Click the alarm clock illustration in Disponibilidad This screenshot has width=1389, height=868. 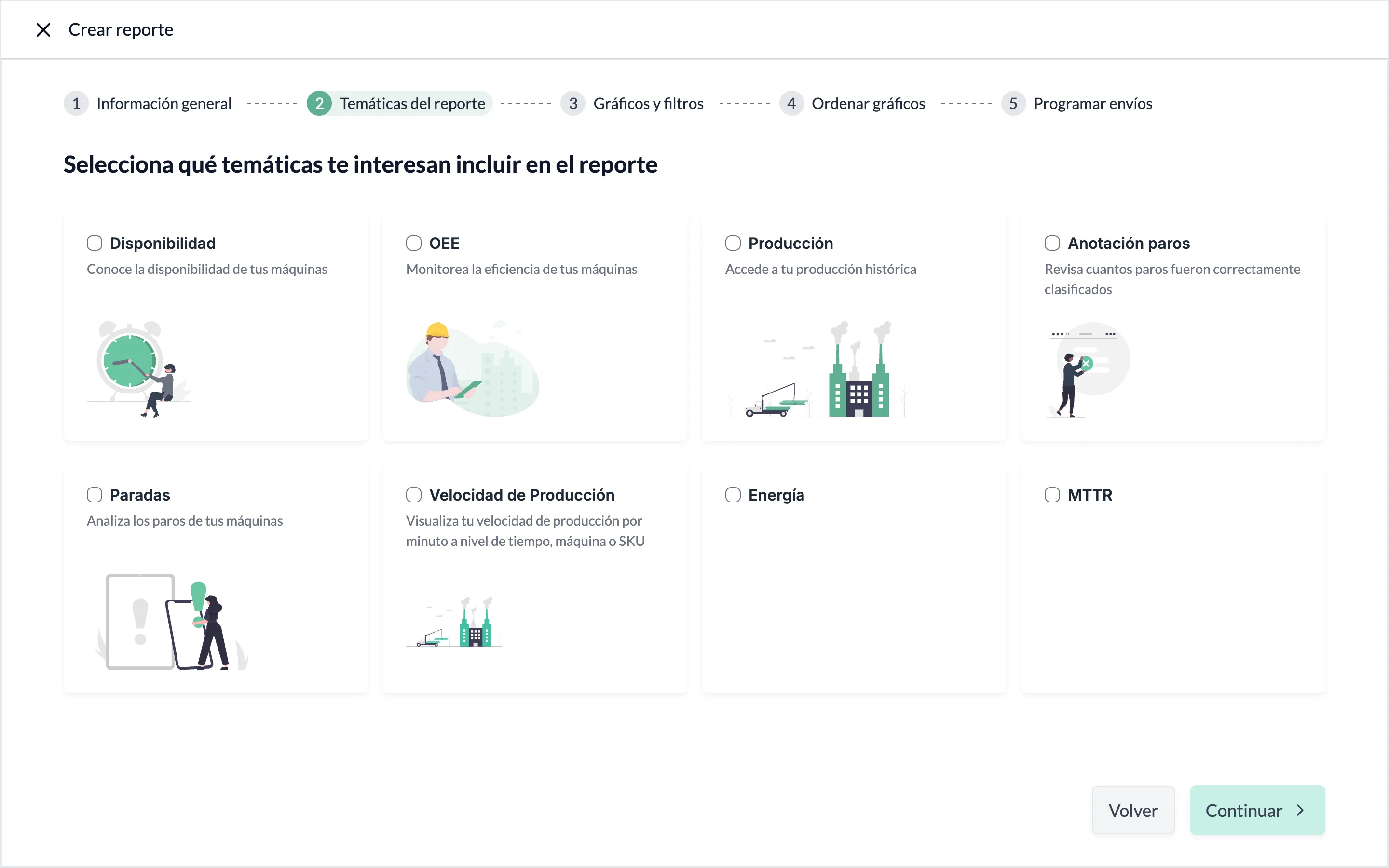139,369
